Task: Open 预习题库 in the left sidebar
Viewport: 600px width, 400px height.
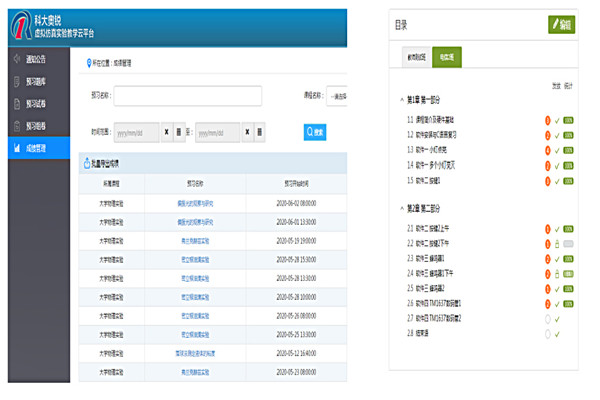Action: point(36,82)
